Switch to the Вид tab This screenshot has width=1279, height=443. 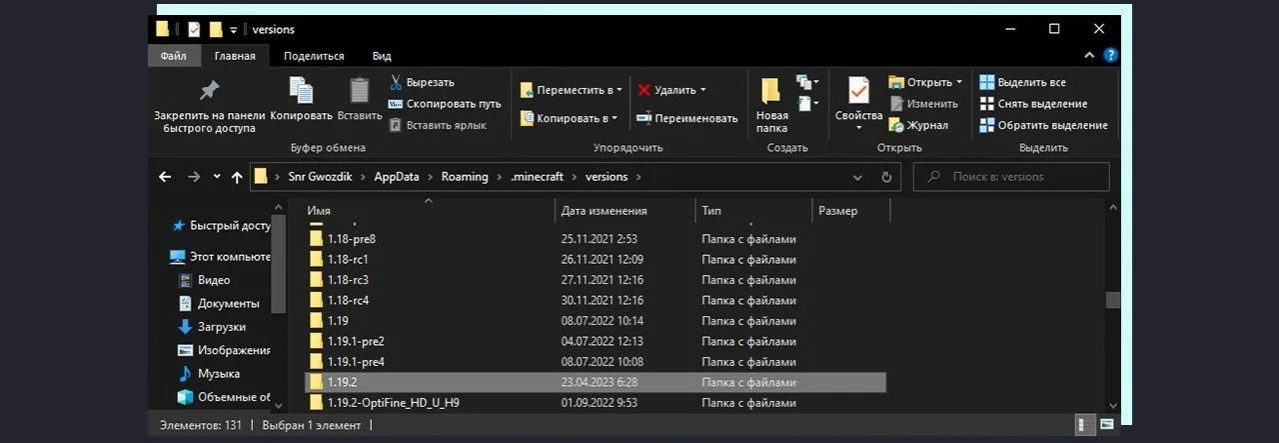click(382, 56)
